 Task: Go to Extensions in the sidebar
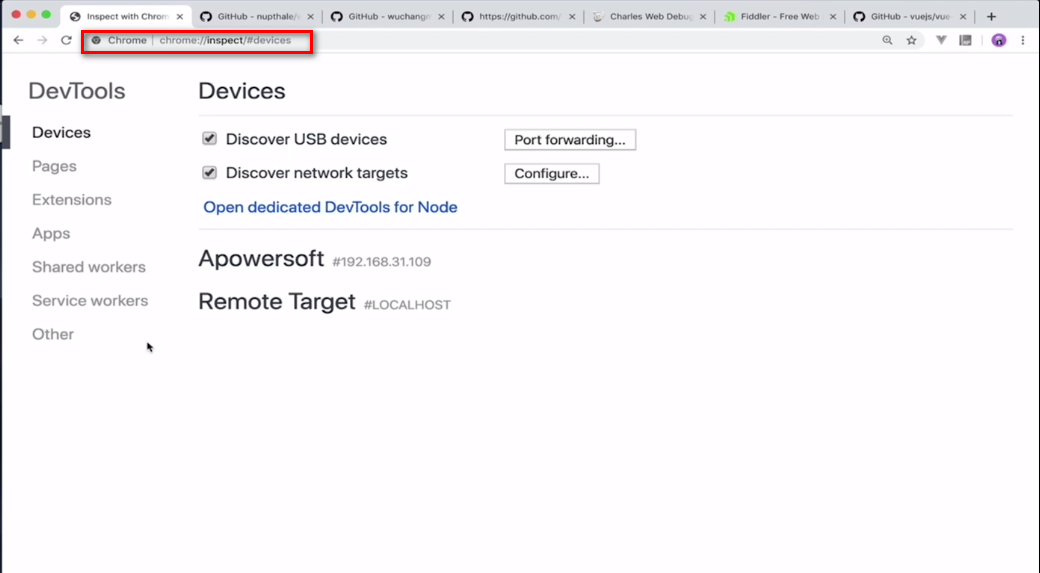[x=72, y=200]
